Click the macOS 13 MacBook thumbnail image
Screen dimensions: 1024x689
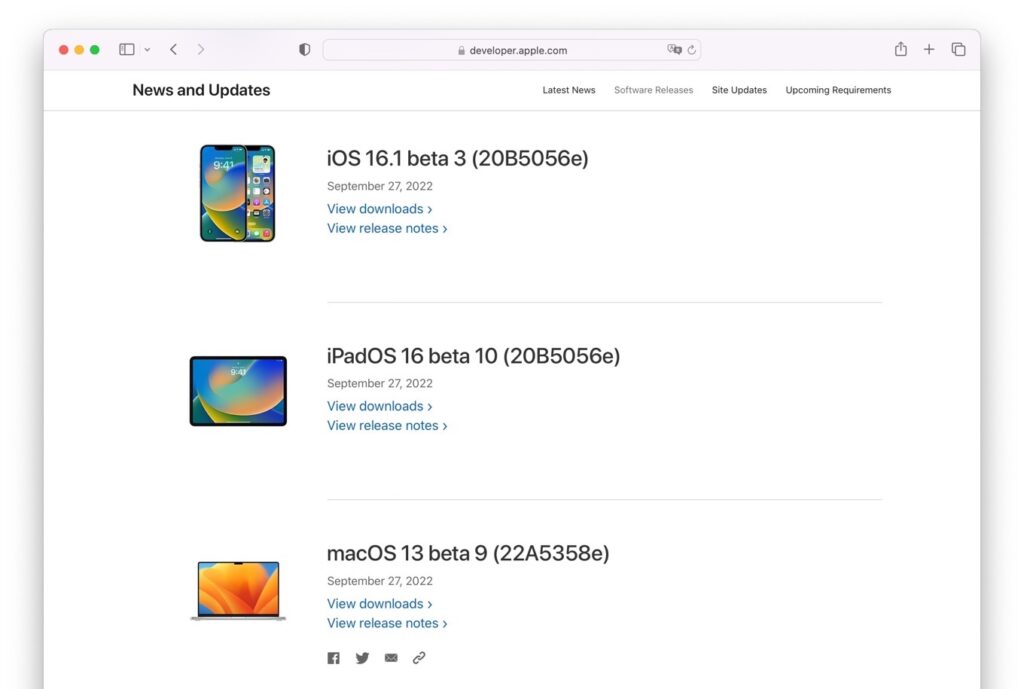pos(238,589)
